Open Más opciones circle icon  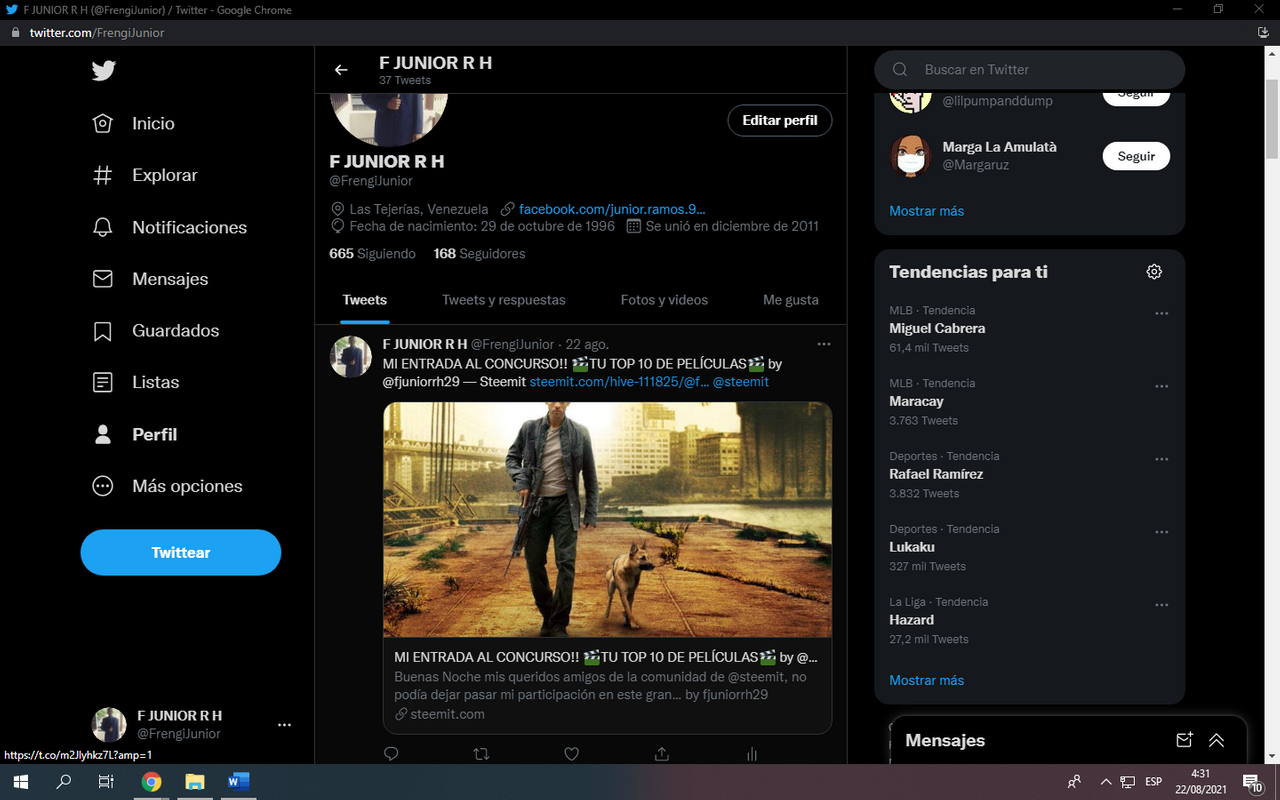(x=102, y=486)
